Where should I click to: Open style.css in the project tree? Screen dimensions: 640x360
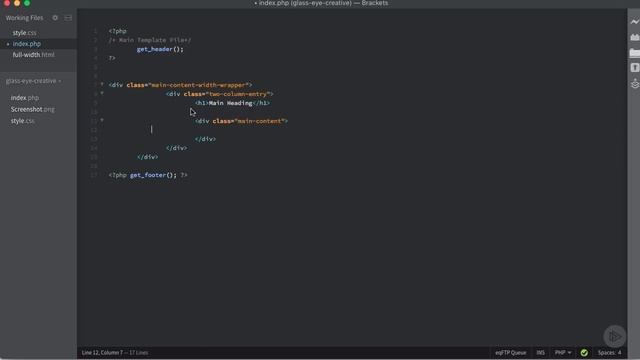(x=23, y=121)
